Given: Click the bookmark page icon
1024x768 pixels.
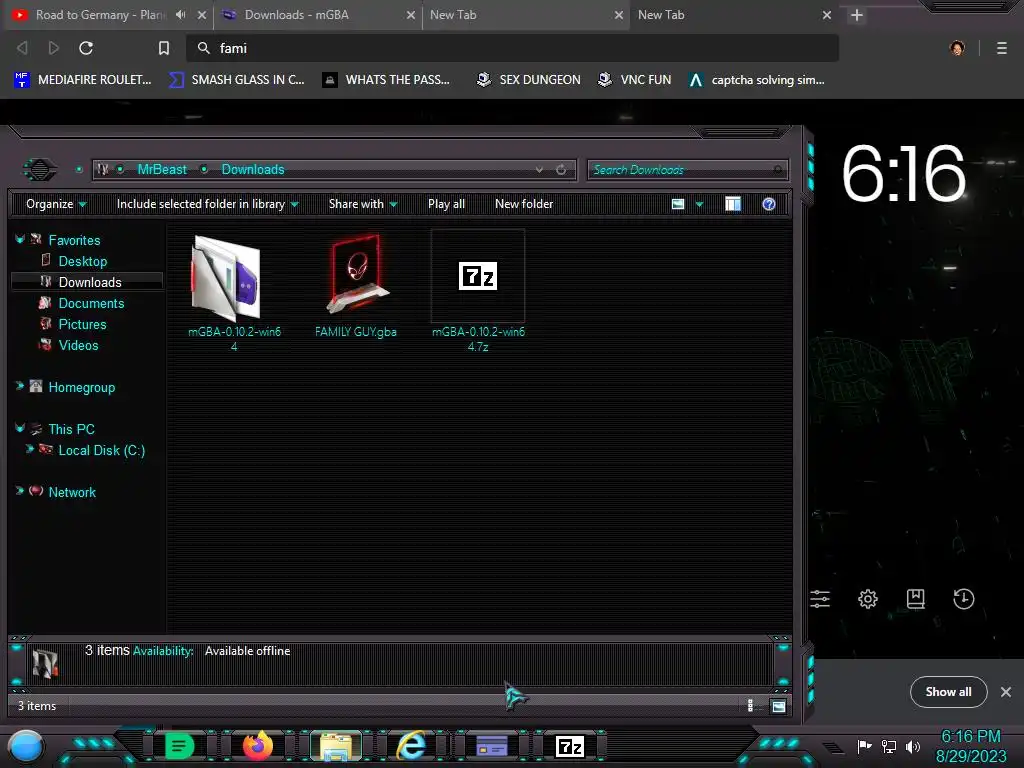Looking at the screenshot, I should 164,48.
